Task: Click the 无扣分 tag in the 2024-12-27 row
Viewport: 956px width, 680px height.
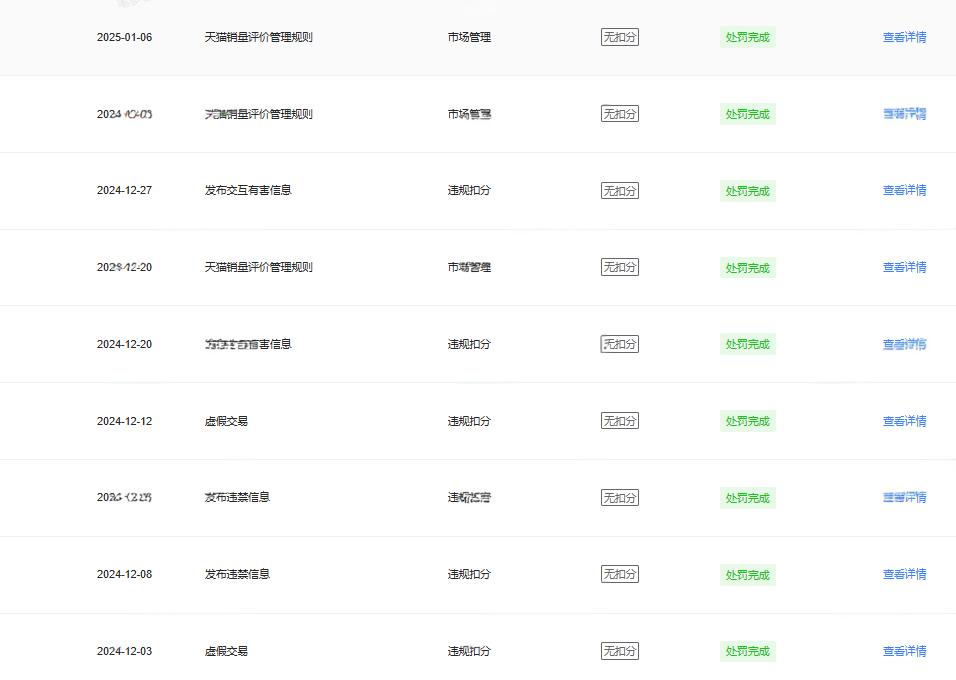Action: coord(619,190)
